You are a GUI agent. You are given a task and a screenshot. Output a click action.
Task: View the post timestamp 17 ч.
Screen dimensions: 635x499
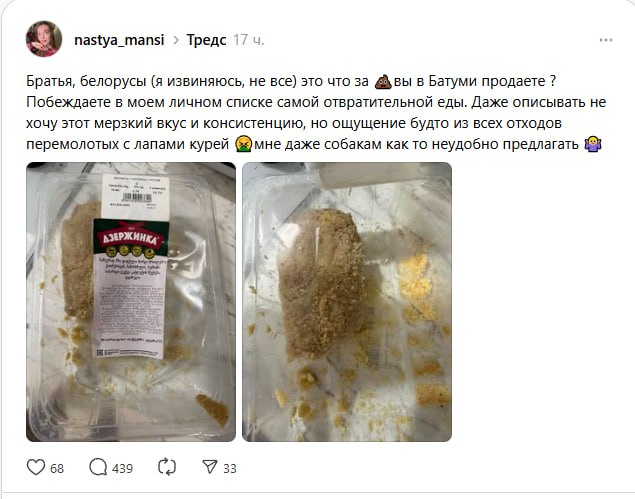[x=248, y=40]
